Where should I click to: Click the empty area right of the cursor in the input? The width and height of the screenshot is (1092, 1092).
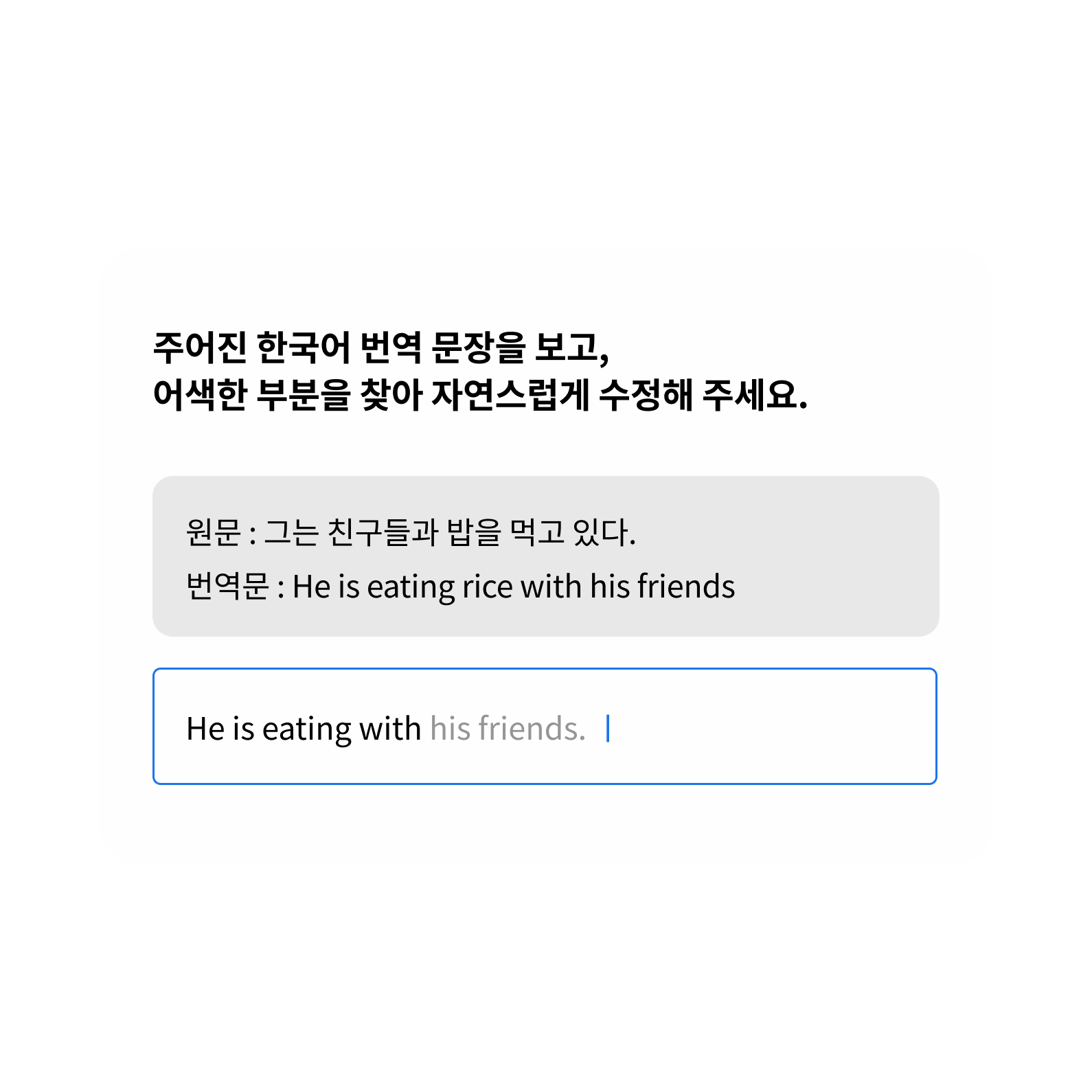click(769, 728)
